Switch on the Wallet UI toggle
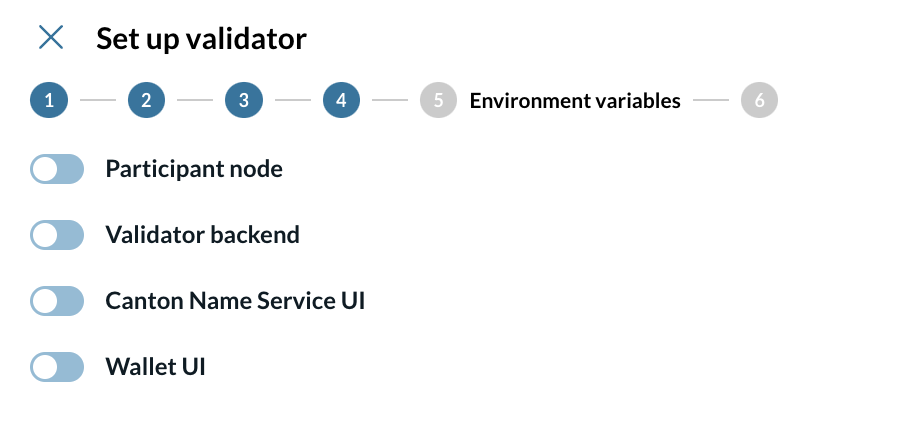This screenshot has height=428, width=924. click(57, 367)
